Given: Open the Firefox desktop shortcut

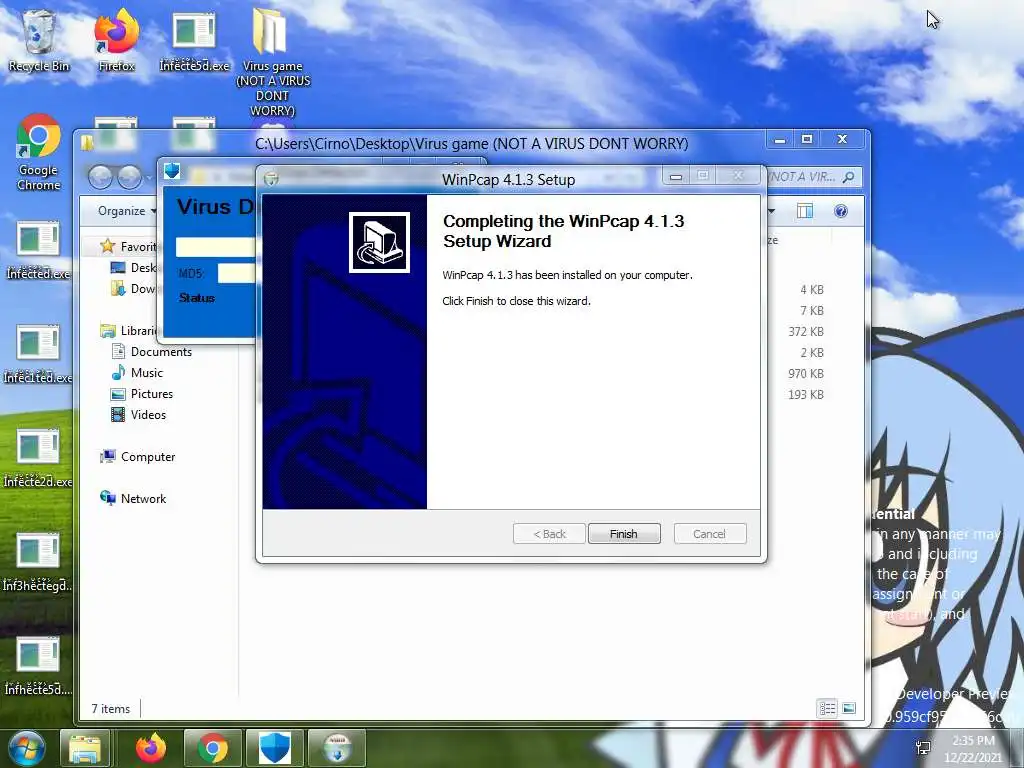Looking at the screenshot, I should coord(116,40).
